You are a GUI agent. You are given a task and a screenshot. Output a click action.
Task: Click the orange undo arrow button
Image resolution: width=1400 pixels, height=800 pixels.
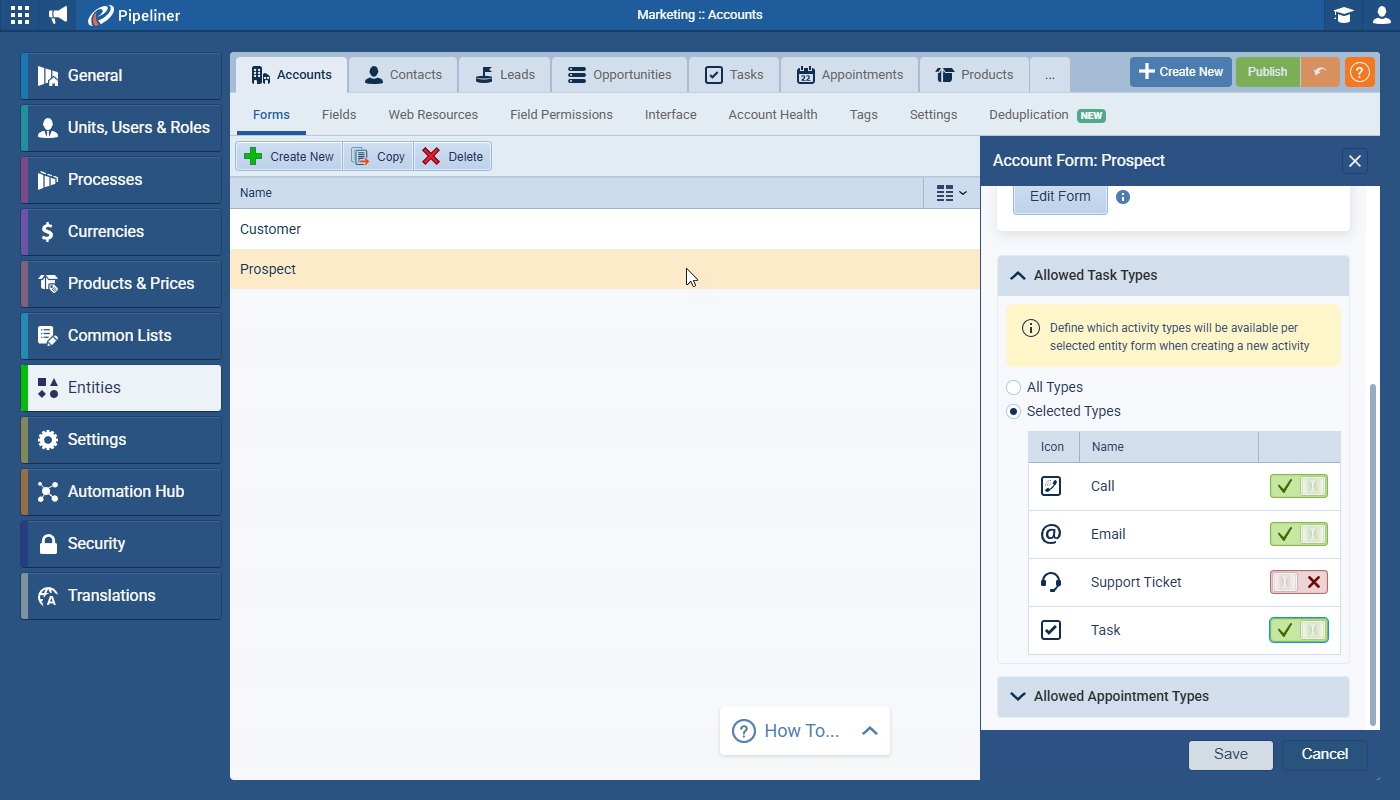pyautogui.click(x=1320, y=72)
